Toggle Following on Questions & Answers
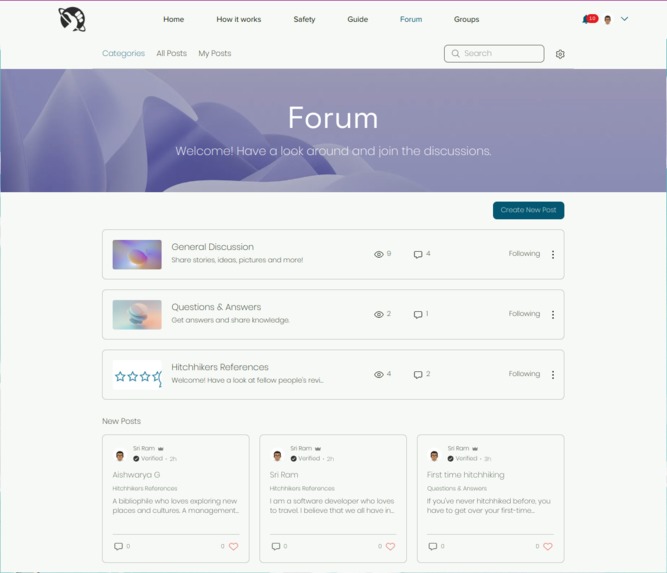The height and width of the screenshot is (573, 667). coord(524,314)
